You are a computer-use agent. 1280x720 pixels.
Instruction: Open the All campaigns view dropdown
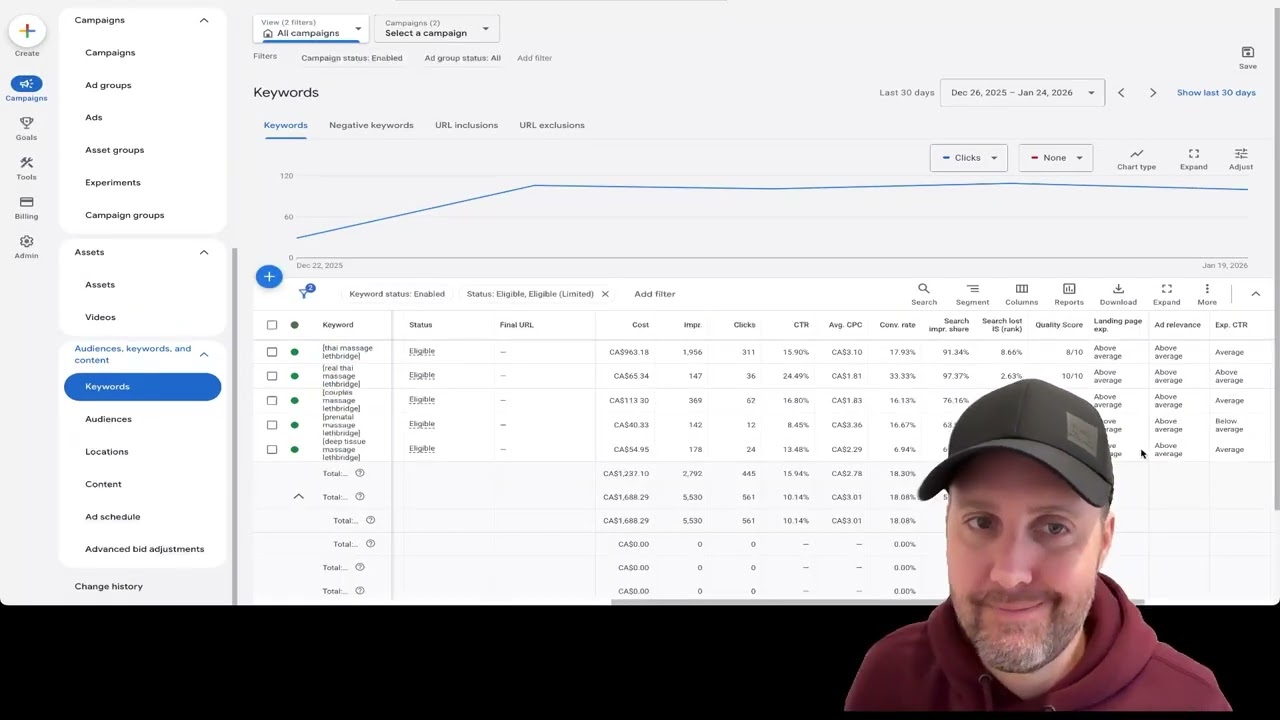point(311,29)
